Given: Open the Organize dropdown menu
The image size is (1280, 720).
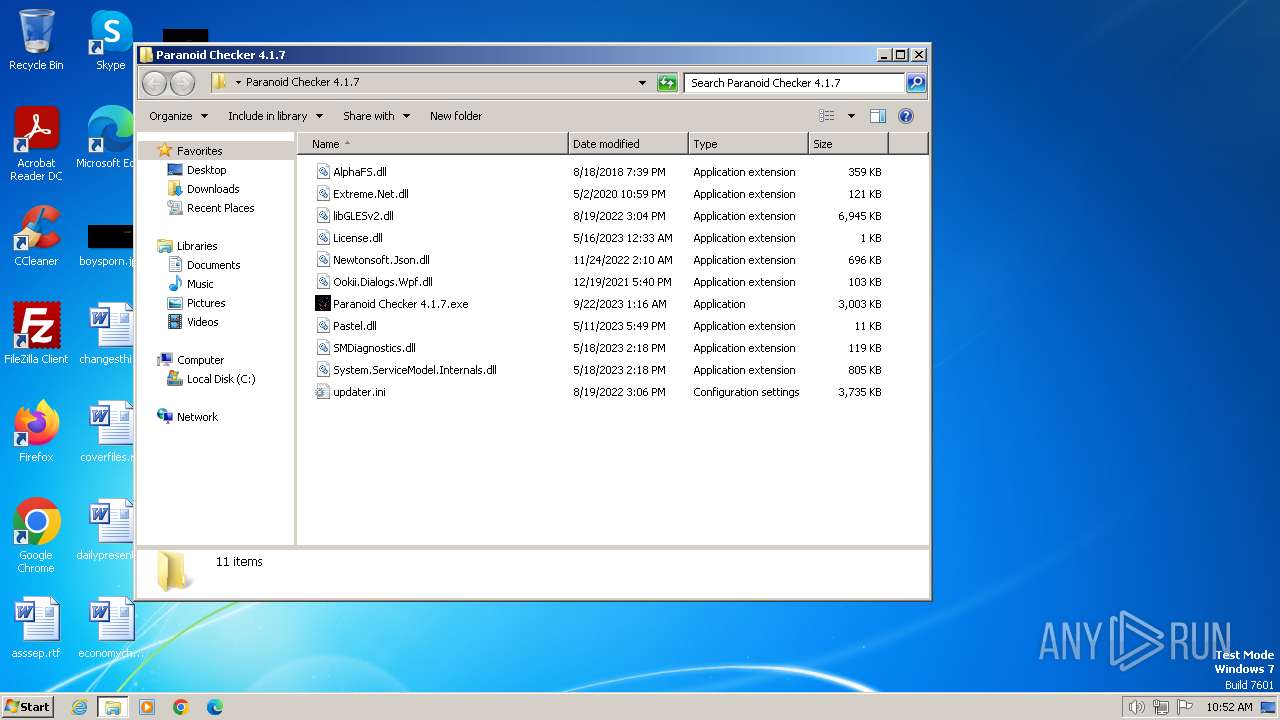Looking at the screenshot, I should pos(179,116).
